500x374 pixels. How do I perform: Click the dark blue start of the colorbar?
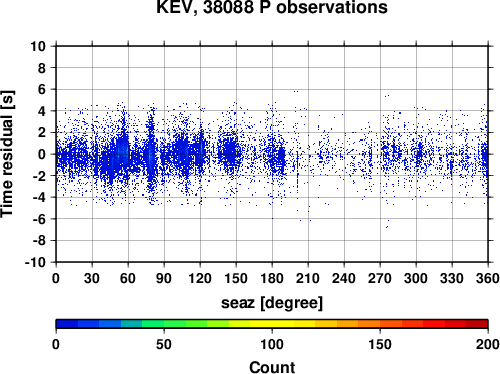(67, 324)
